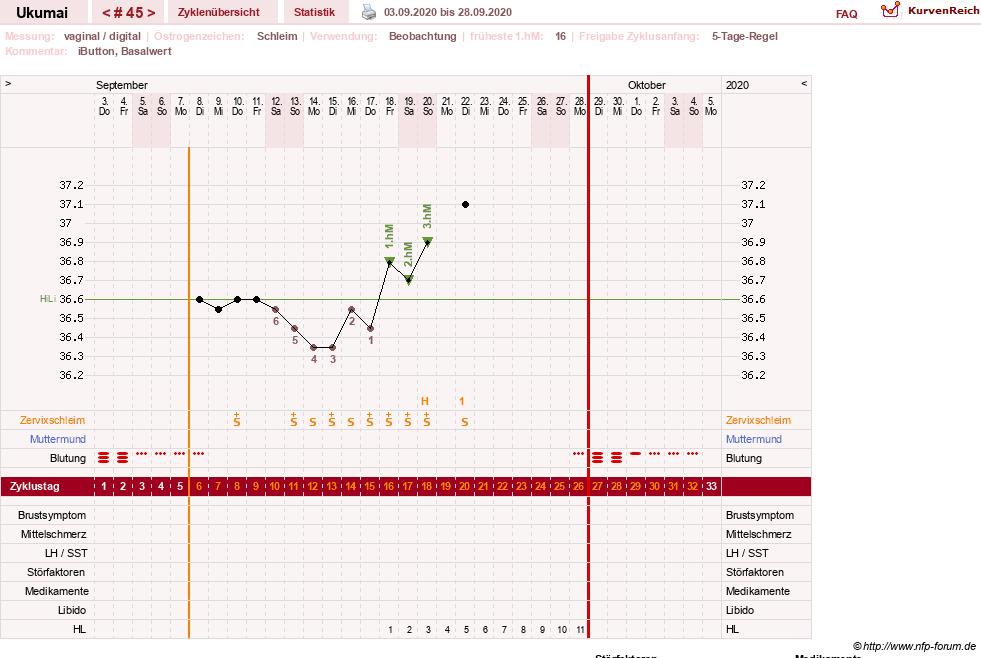Click the temperature point labeled 6
981x658 pixels.
pyautogui.click(x=275, y=310)
